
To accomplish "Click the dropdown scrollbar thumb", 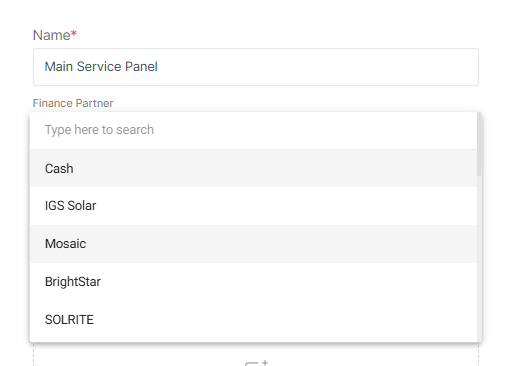I will coord(479,144).
